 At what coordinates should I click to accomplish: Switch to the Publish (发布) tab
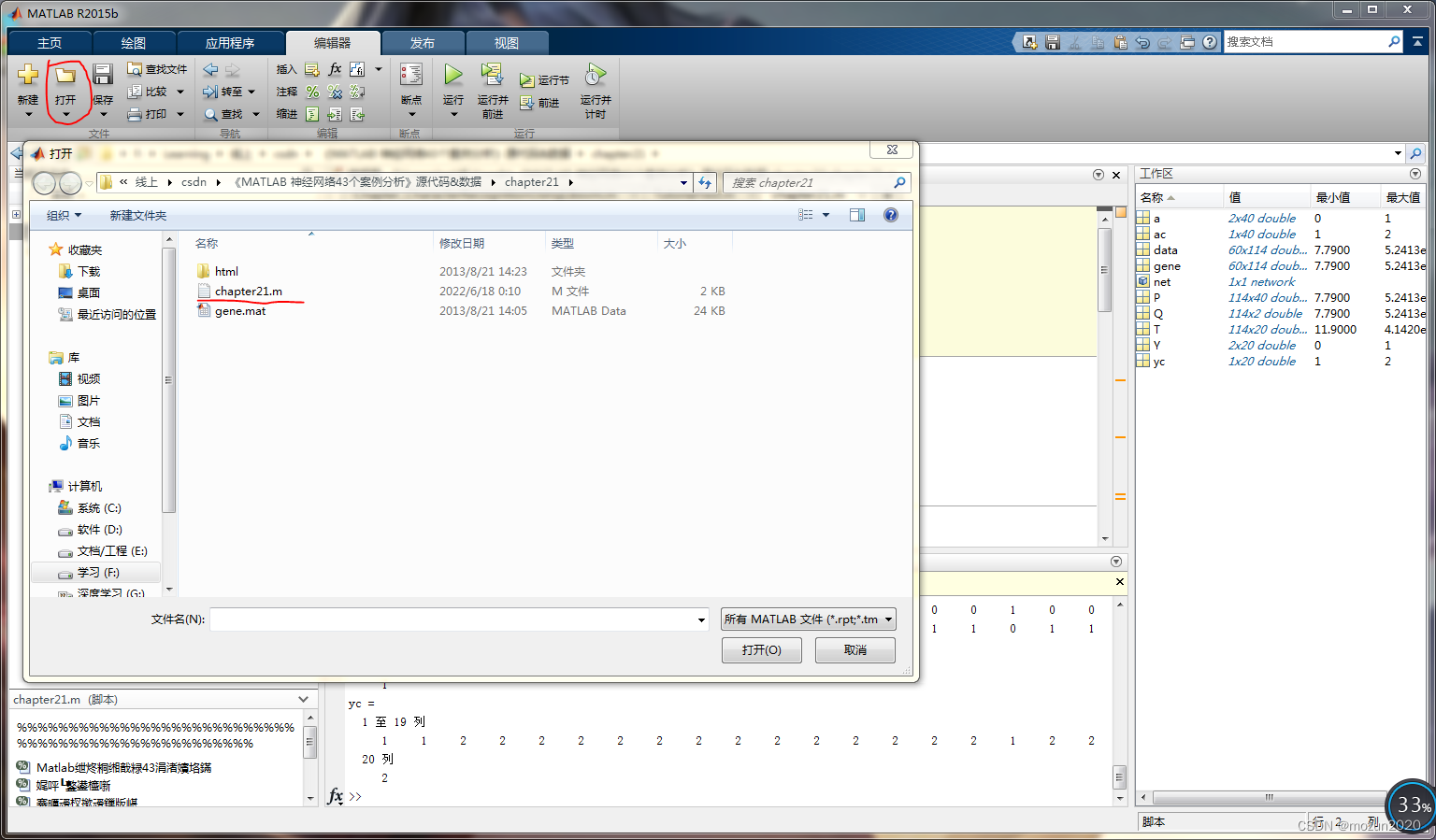423,43
